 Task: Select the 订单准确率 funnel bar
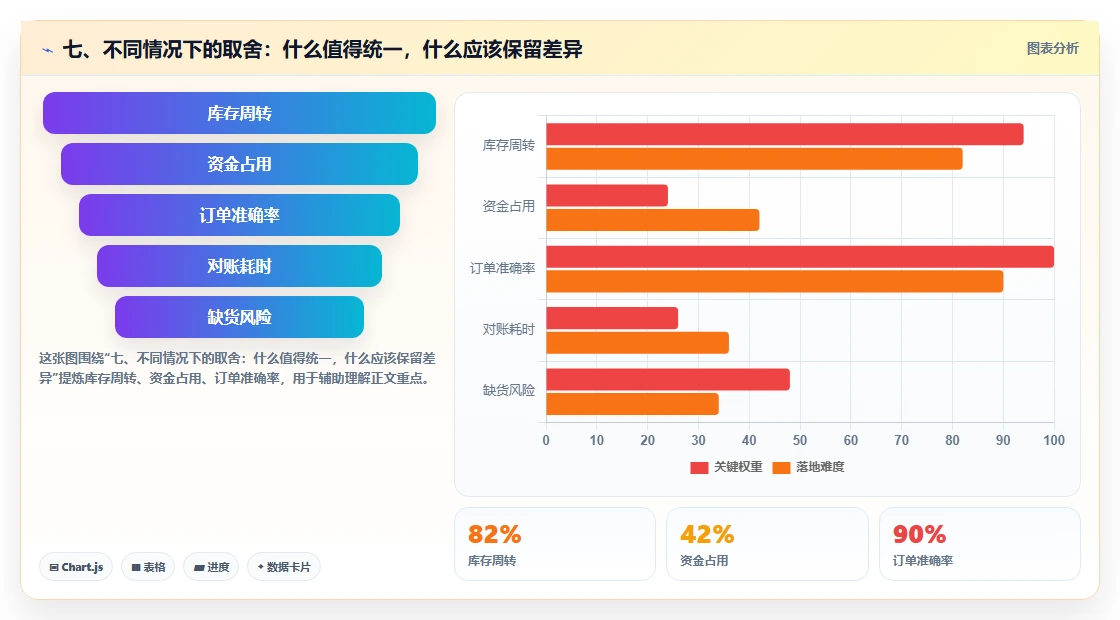pos(239,215)
